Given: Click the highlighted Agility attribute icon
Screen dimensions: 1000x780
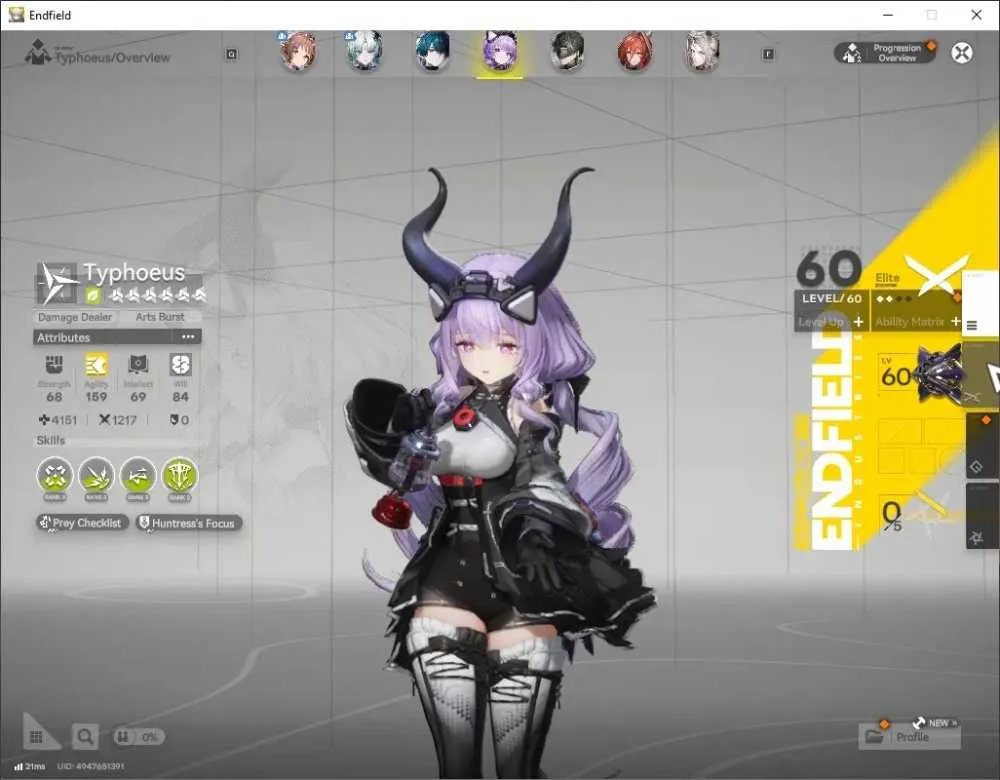Looking at the screenshot, I should coord(96,364).
